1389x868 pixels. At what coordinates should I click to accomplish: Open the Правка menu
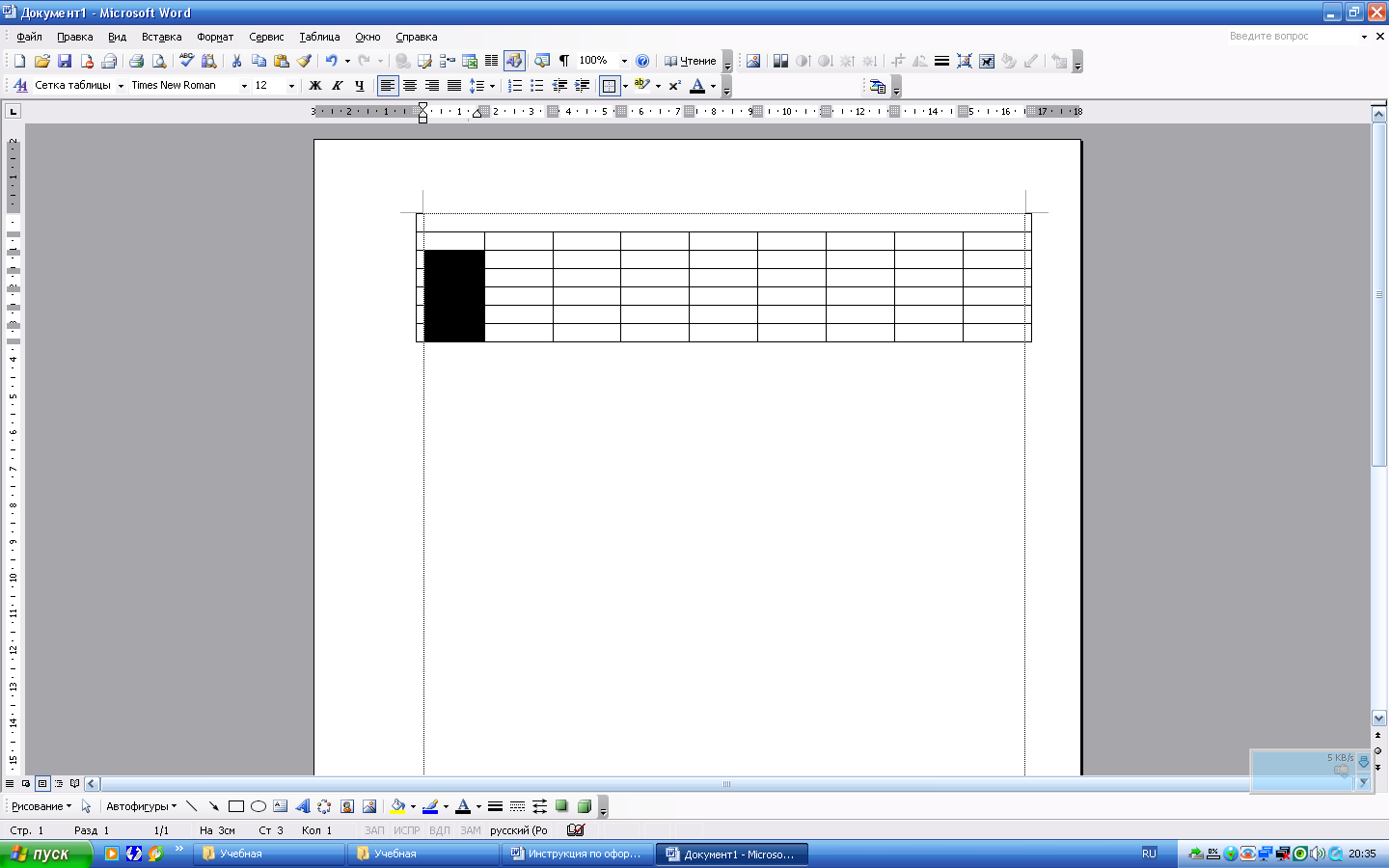tap(74, 37)
